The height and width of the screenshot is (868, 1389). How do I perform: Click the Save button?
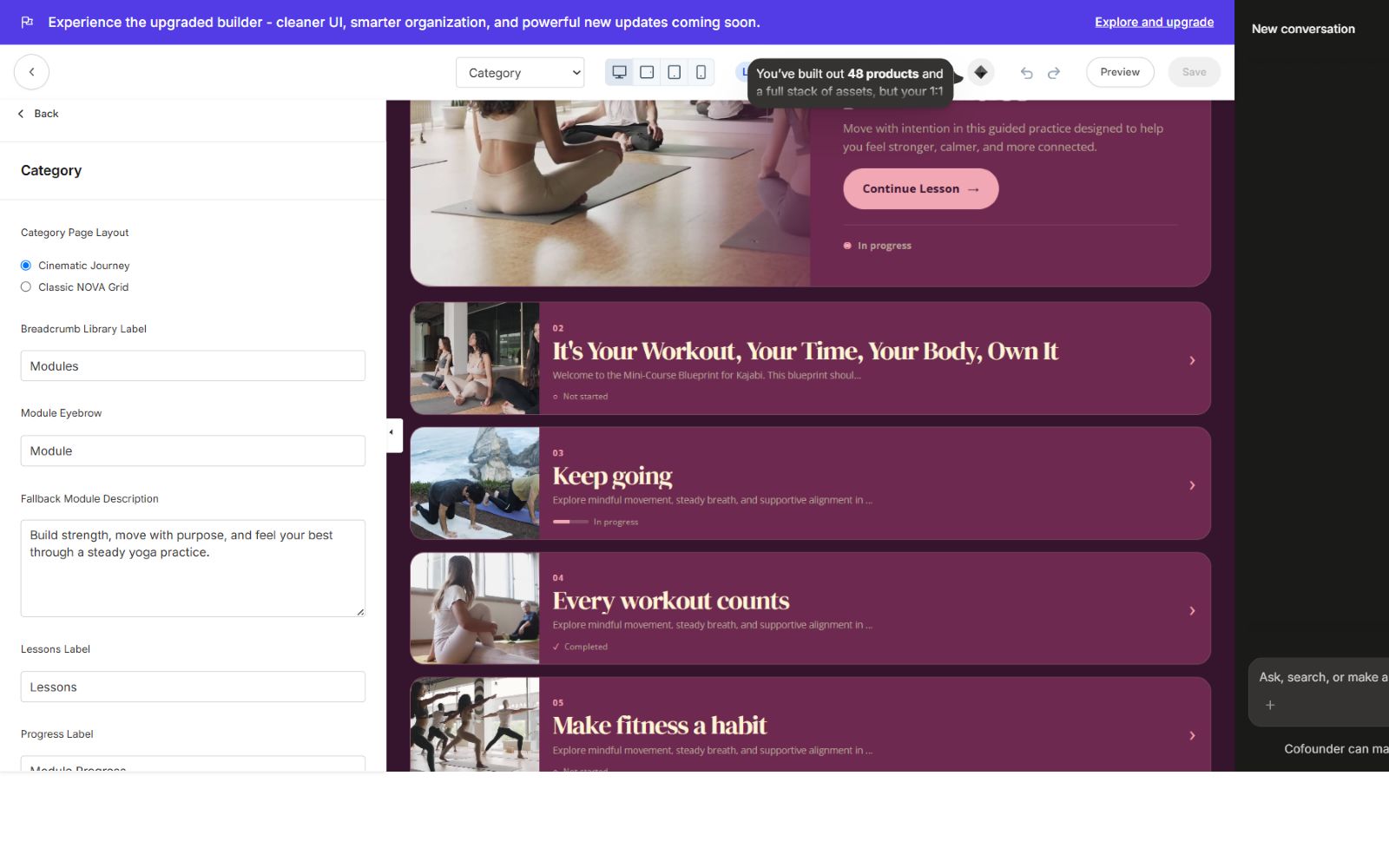click(1194, 72)
